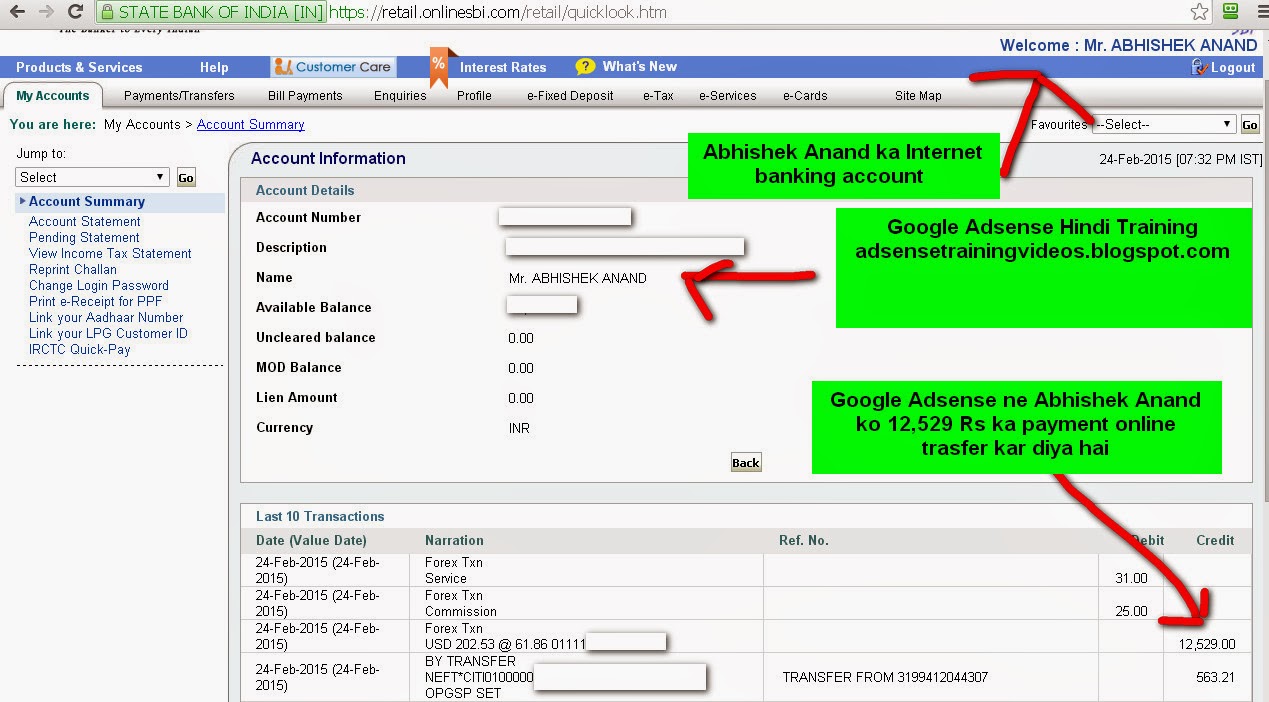The width and height of the screenshot is (1269, 702).
Task: Open What's New link
Action: [640, 67]
